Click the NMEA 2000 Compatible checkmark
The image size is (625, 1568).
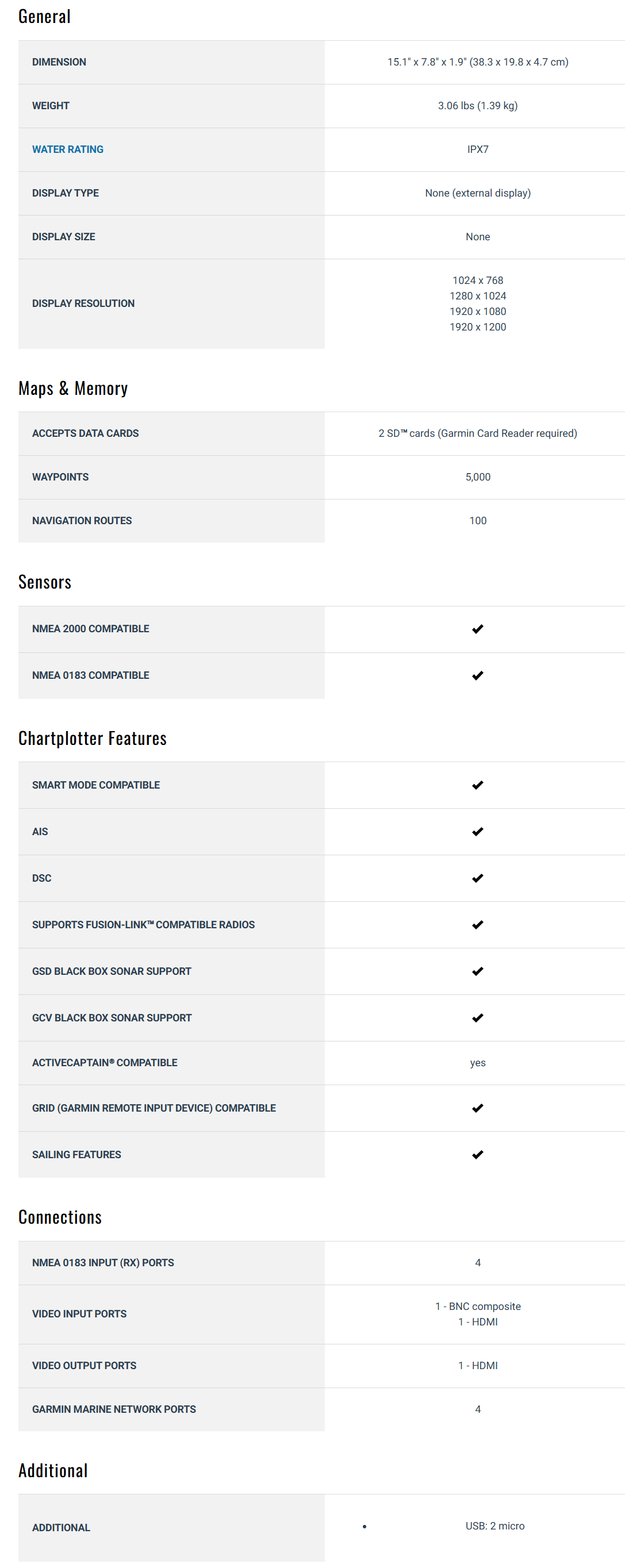pyautogui.click(x=478, y=629)
